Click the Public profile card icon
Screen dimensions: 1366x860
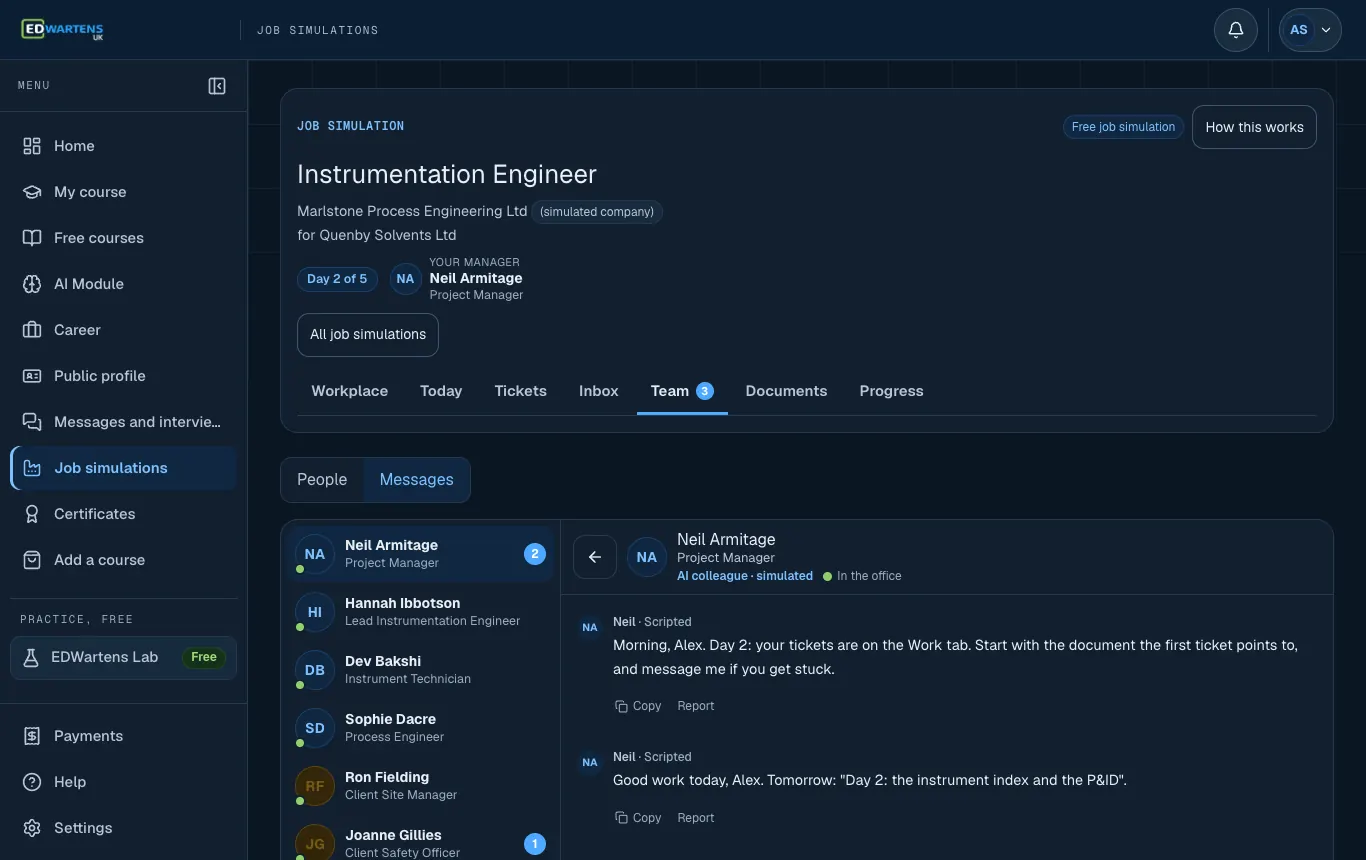tap(32, 376)
